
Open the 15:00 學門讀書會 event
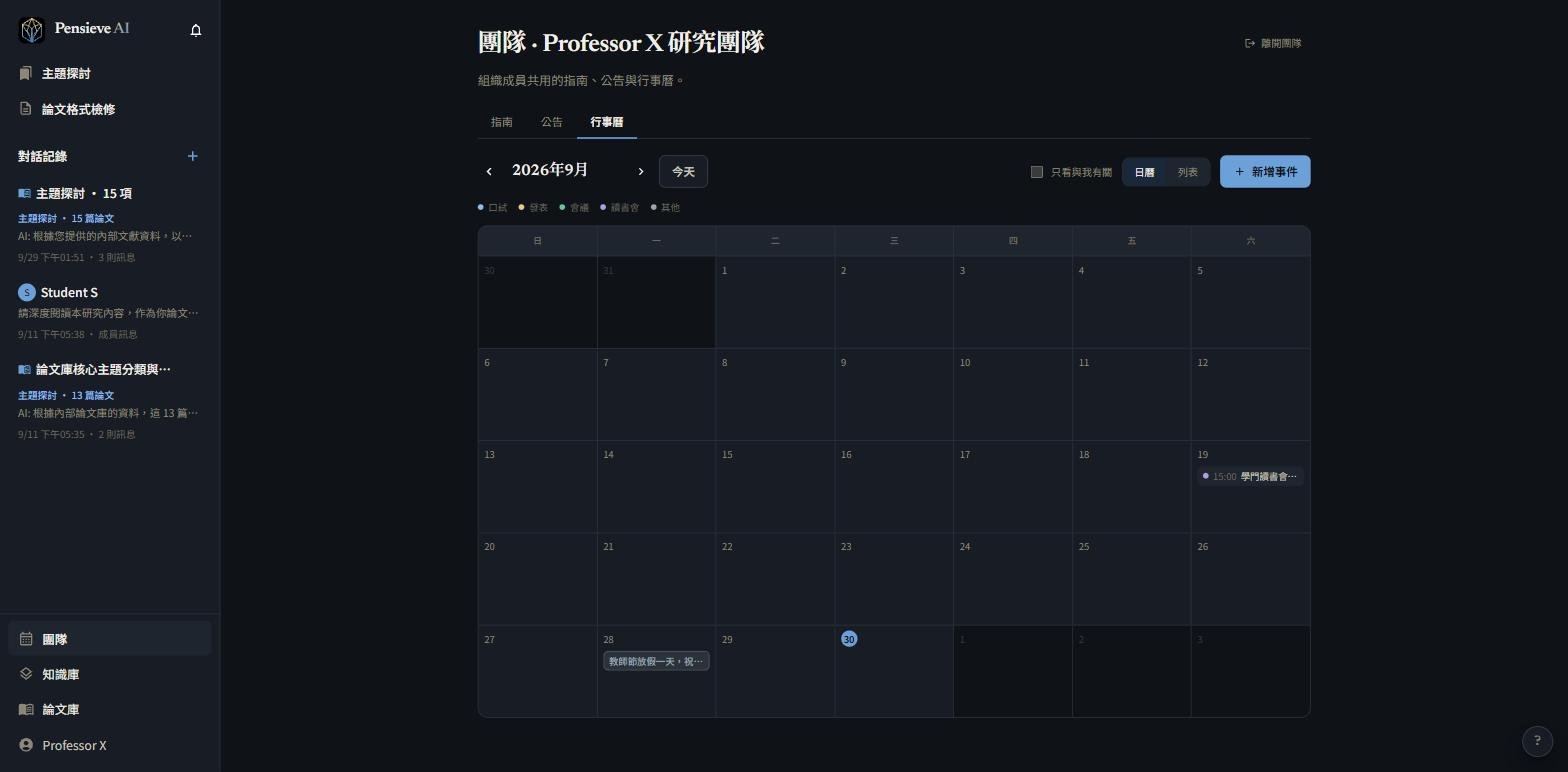[x=1250, y=476]
